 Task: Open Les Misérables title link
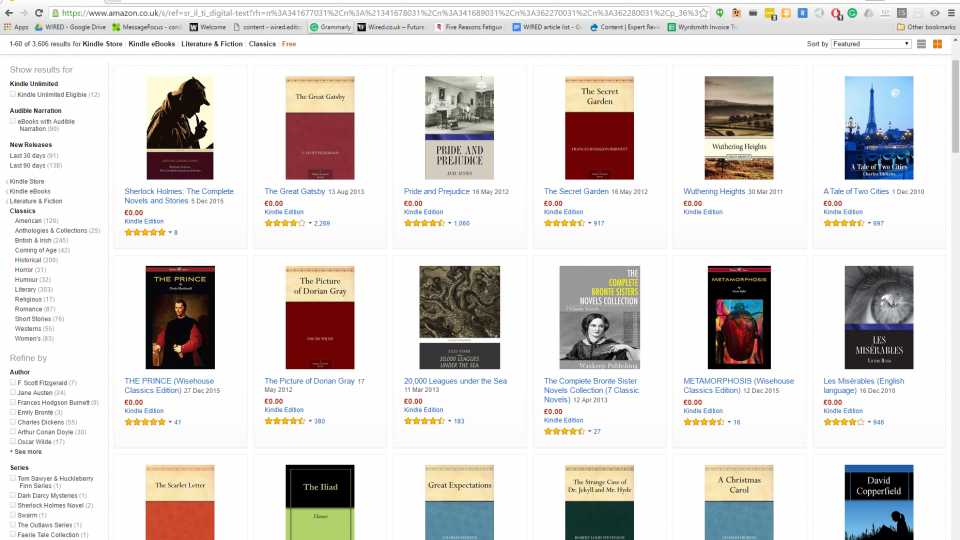(x=863, y=385)
